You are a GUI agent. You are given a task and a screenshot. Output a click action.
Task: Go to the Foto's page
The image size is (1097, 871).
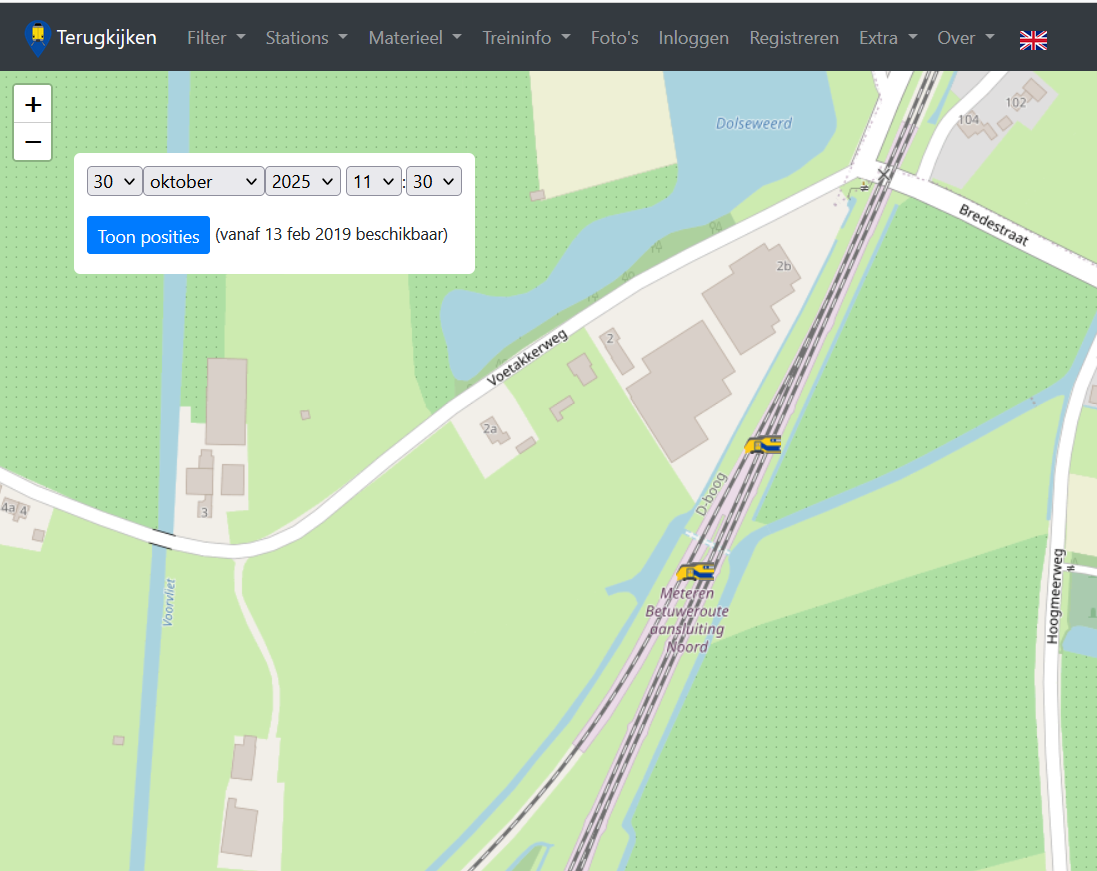pyautogui.click(x=614, y=38)
